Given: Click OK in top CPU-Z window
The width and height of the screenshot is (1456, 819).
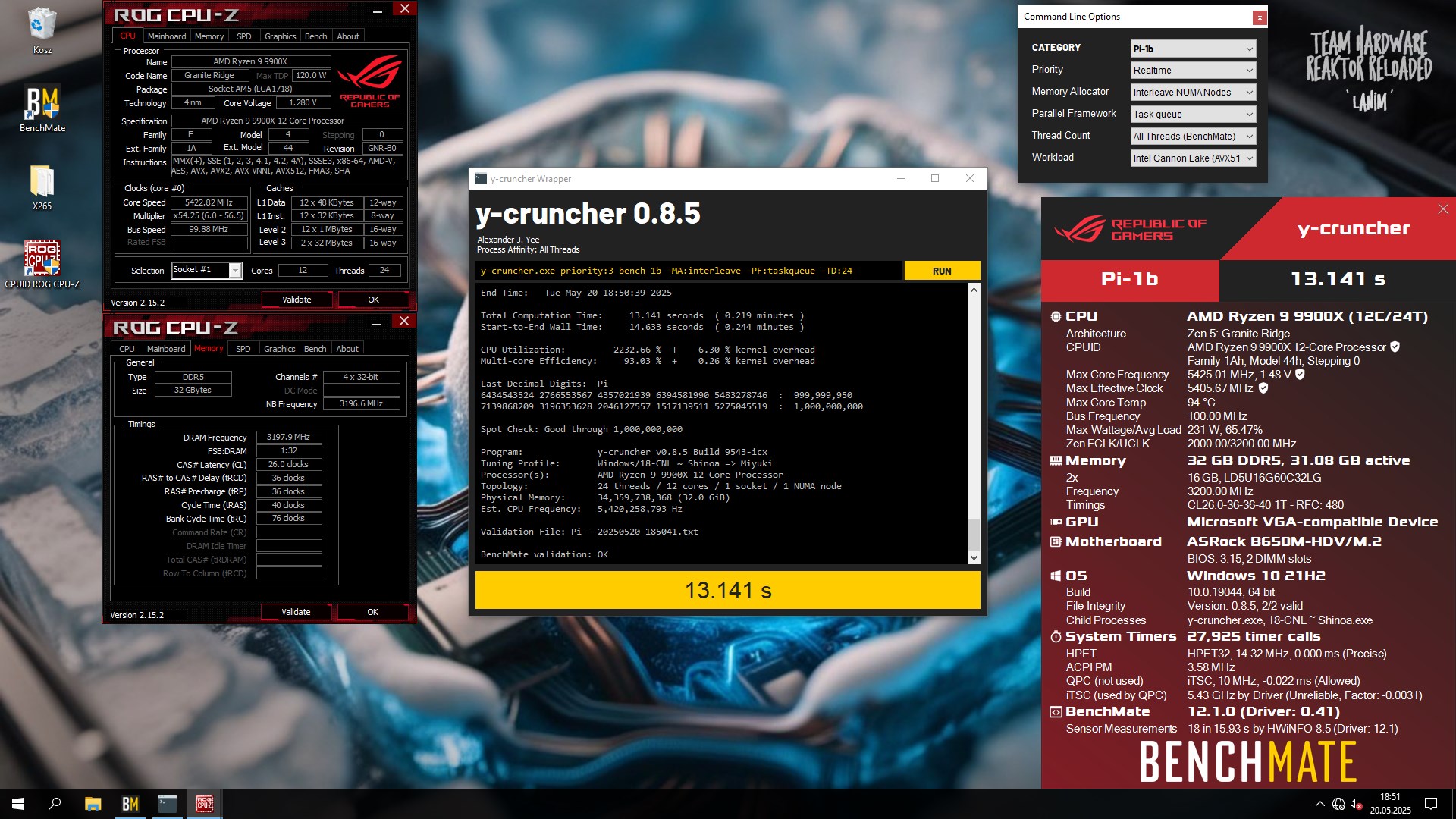Looking at the screenshot, I should coord(373,300).
